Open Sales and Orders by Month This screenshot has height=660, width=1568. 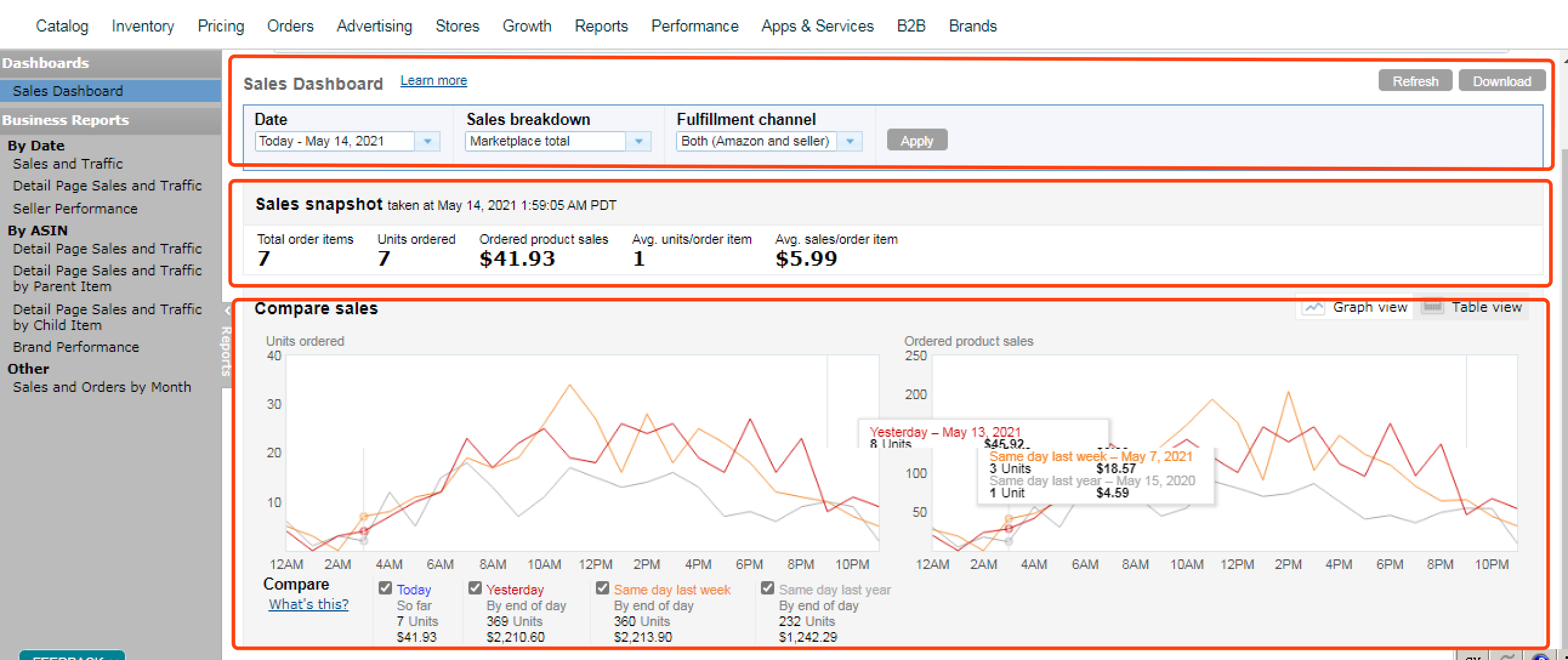click(x=102, y=387)
